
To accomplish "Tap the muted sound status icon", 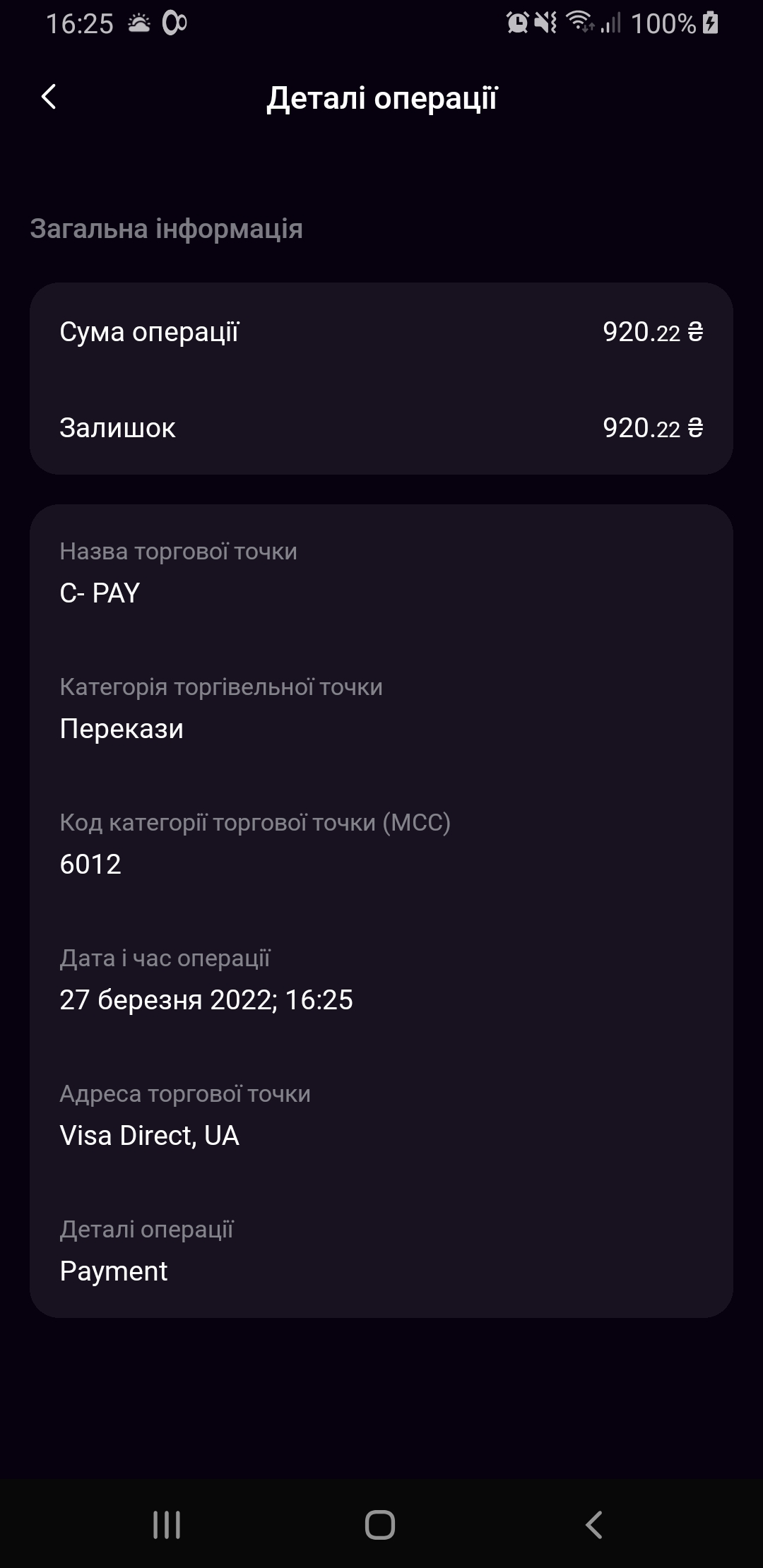I will click(x=545, y=23).
